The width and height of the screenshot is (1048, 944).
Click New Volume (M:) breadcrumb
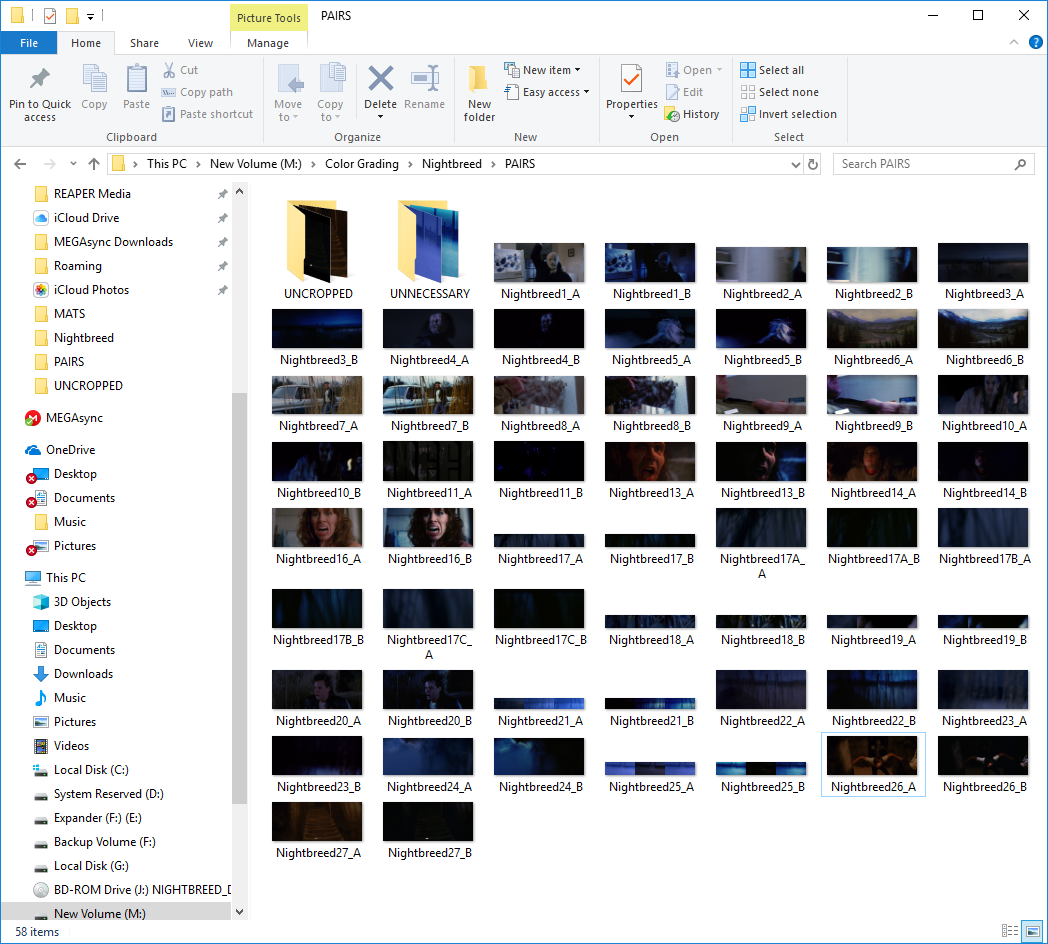[255, 164]
